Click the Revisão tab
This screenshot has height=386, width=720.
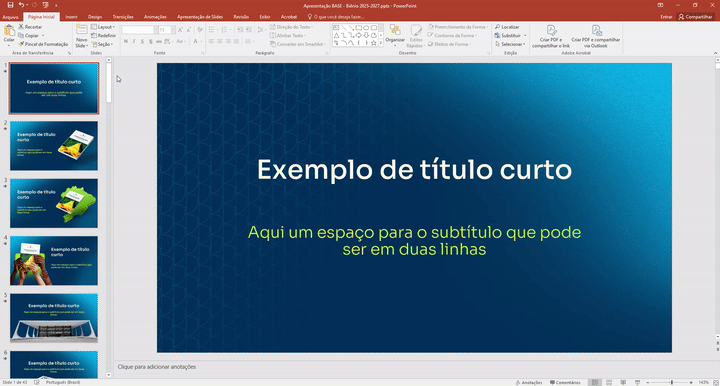[x=241, y=17]
